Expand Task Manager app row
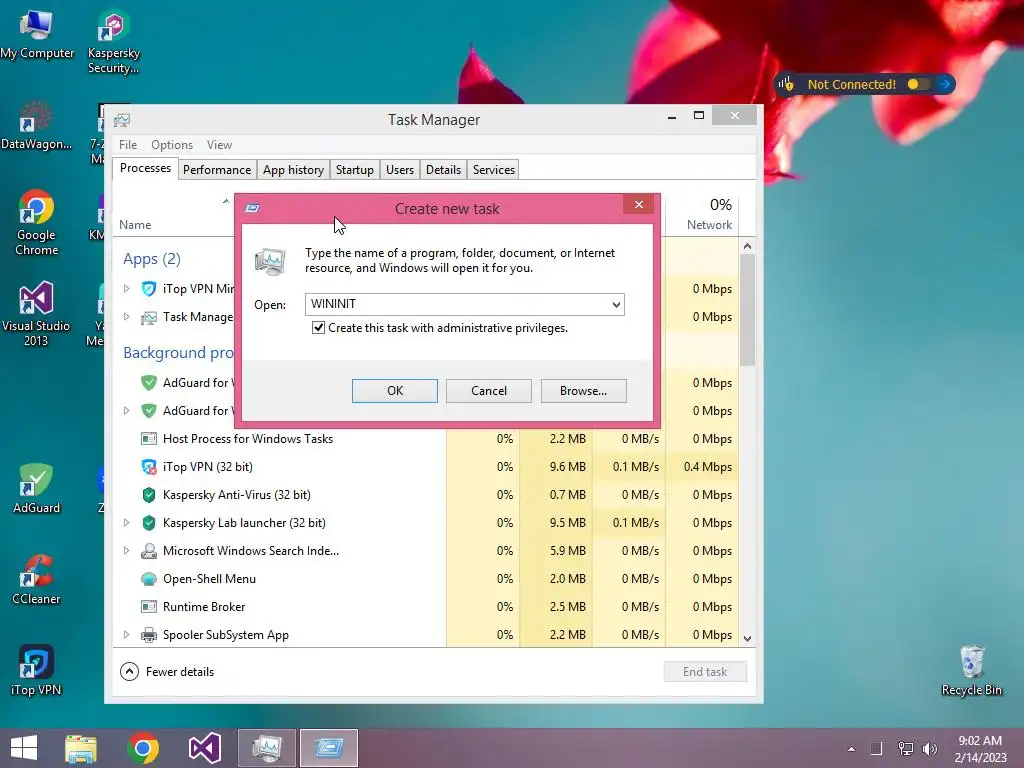This screenshot has width=1024, height=768. [127, 317]
